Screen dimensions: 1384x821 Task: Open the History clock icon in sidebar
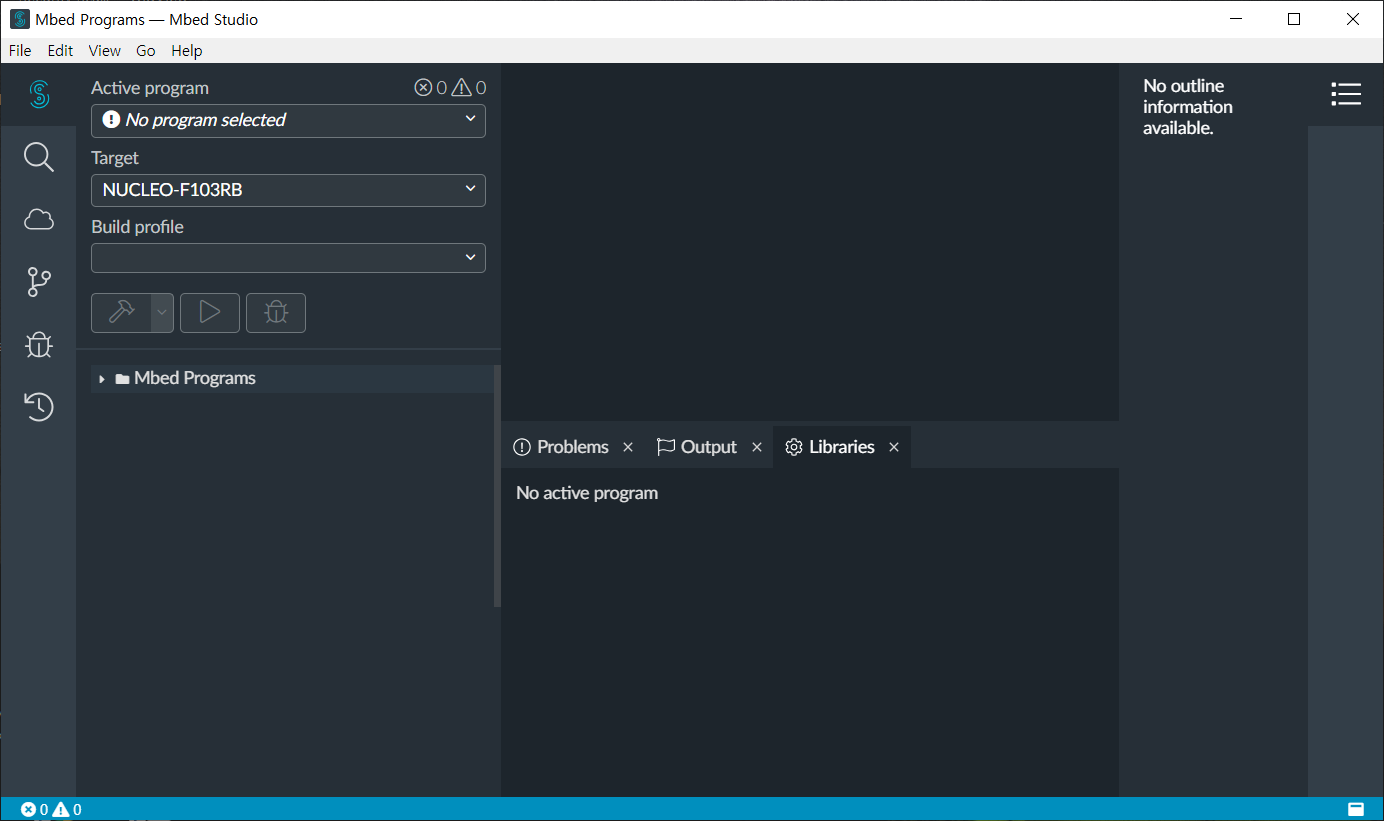(39, 407)
